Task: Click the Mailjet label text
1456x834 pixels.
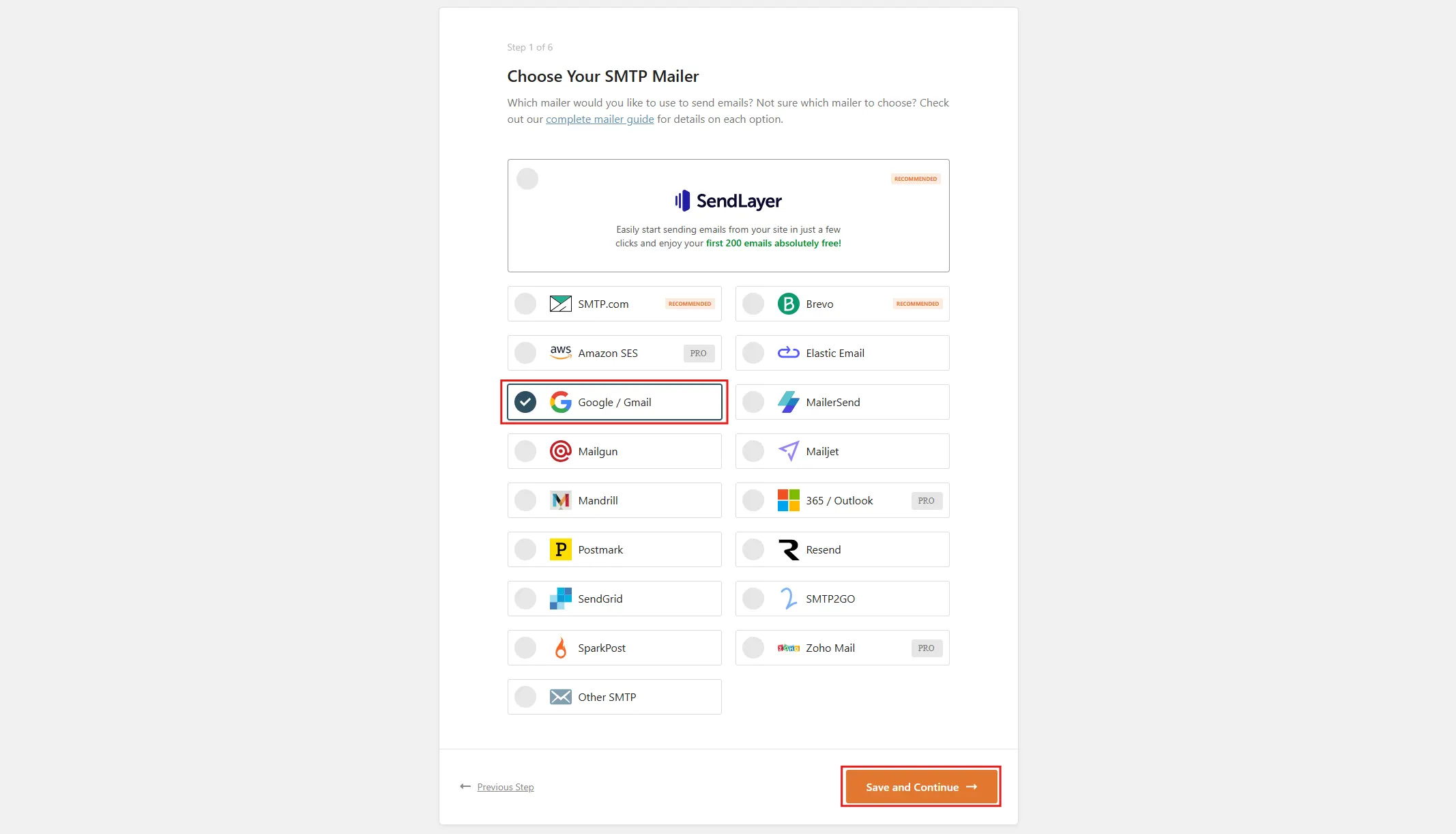Action: point(822,451)
